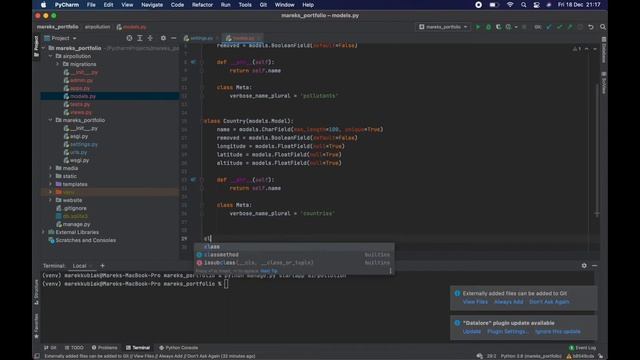Image resolution: width=640 pixels, height=360 pixels.
Task: Open the Problems tool tab
Action: point(104,348)
